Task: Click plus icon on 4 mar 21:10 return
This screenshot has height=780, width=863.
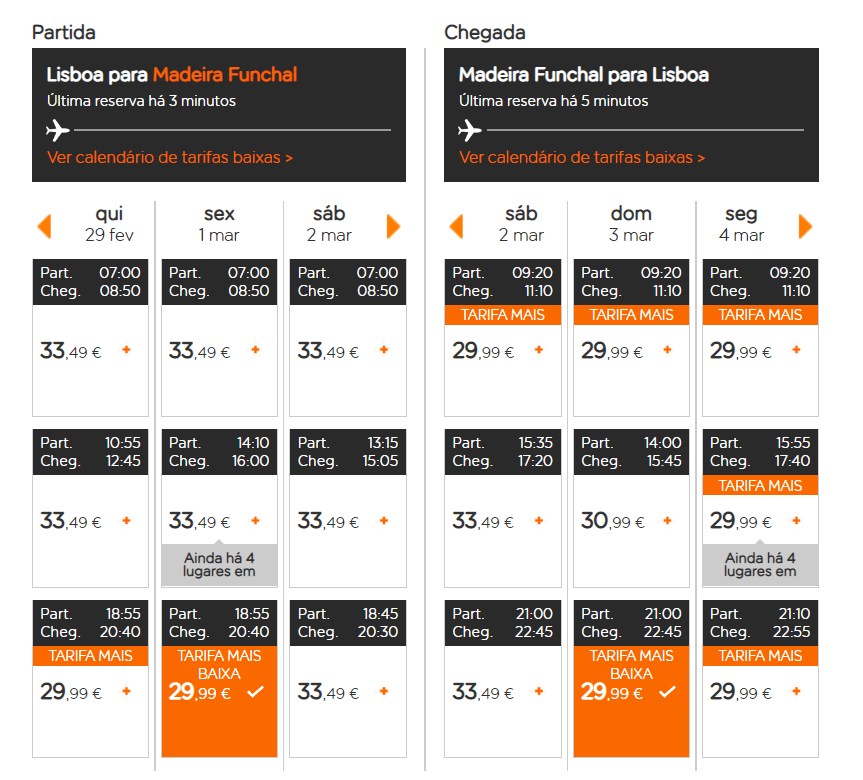Action: click(796, 691)
